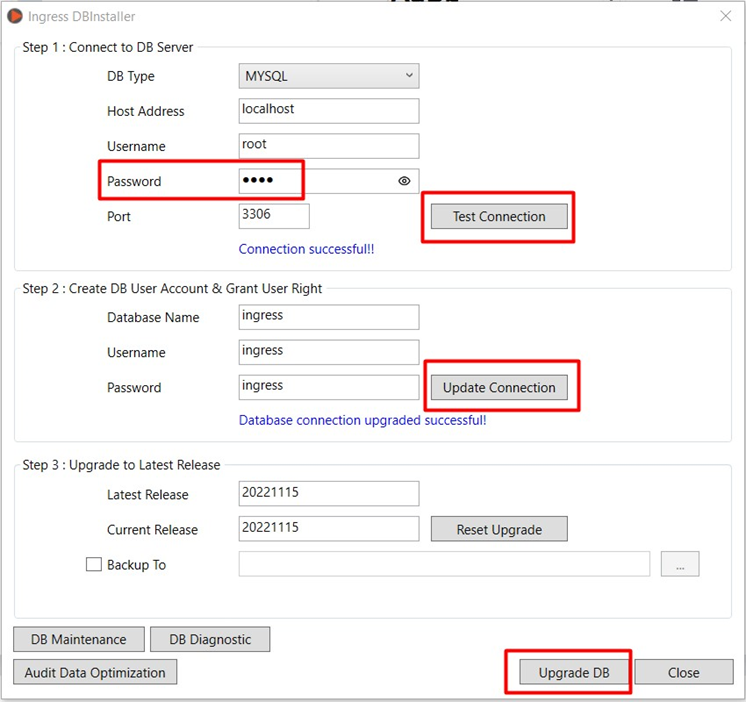Reveal password using the eye icon
Viewport: 746px width, 702px height.
point(404,181)
